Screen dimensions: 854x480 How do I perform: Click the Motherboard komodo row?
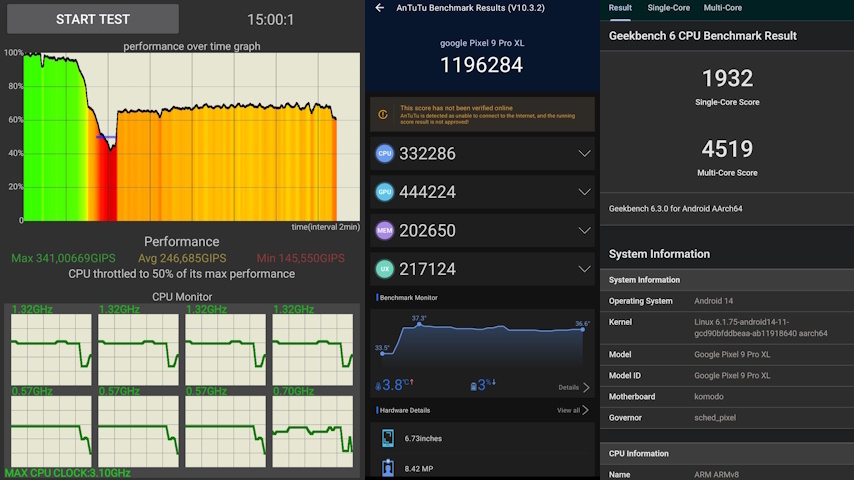727,397
